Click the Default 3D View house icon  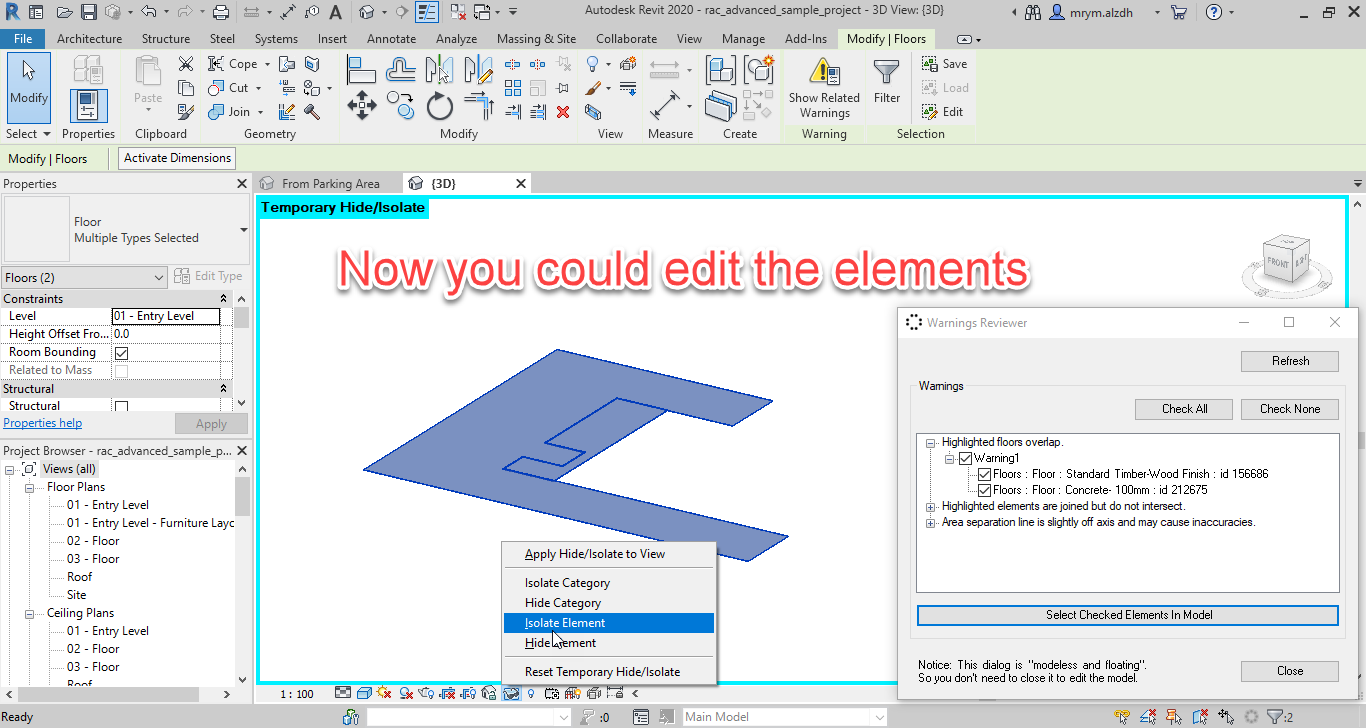[367, 13]
